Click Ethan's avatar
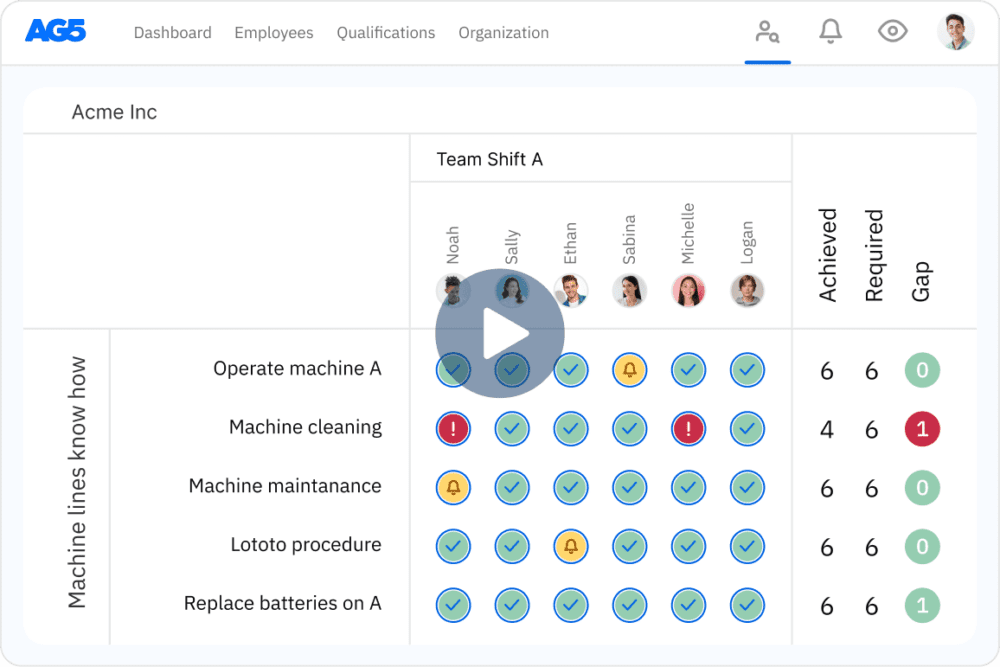The width and height of the screenshot is (1000, 667). [x=571, y=291]
